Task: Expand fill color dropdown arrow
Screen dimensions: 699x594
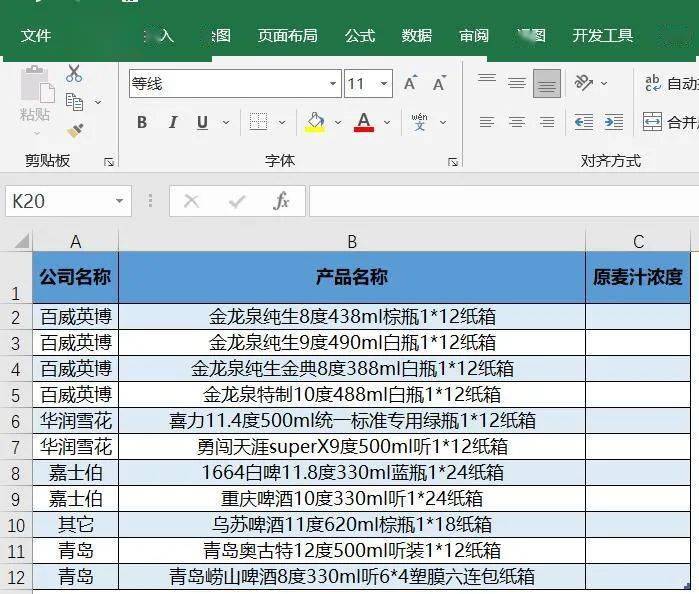Action: tap(338, 122)
